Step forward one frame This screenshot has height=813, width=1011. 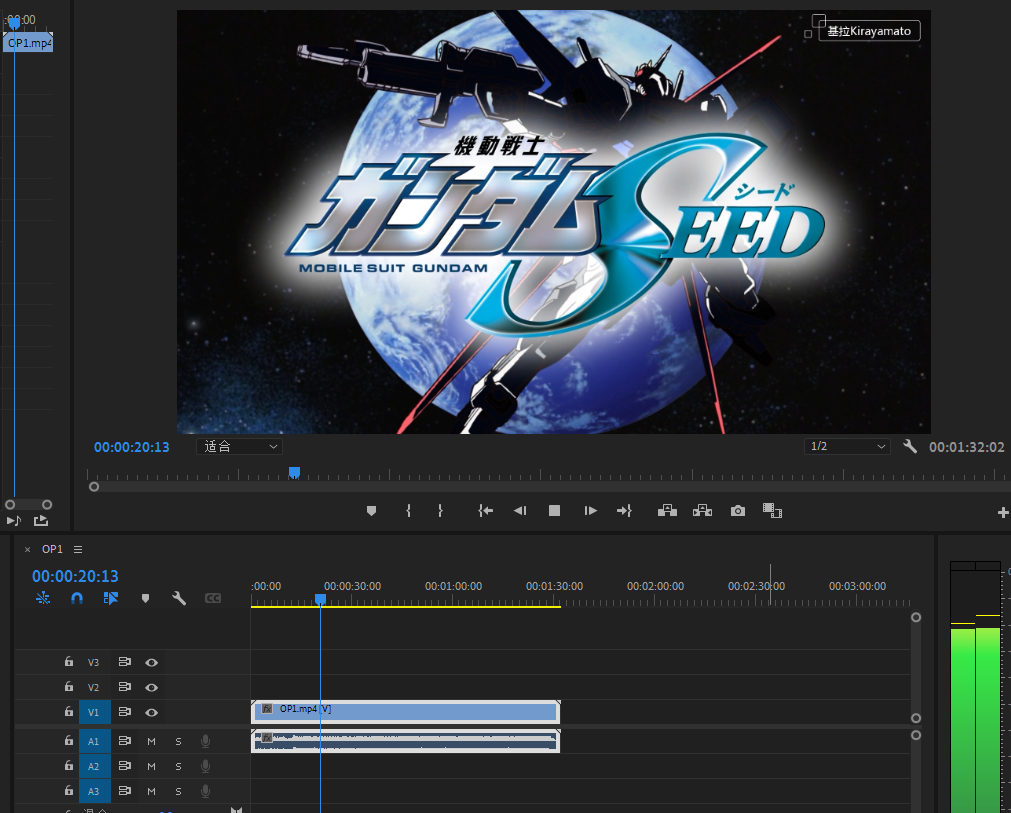(590, 511)
